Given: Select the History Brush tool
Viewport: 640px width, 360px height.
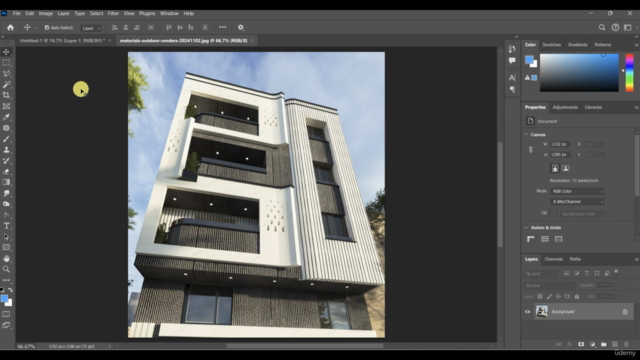Looking at the screenshot, I should coord(6,161).
